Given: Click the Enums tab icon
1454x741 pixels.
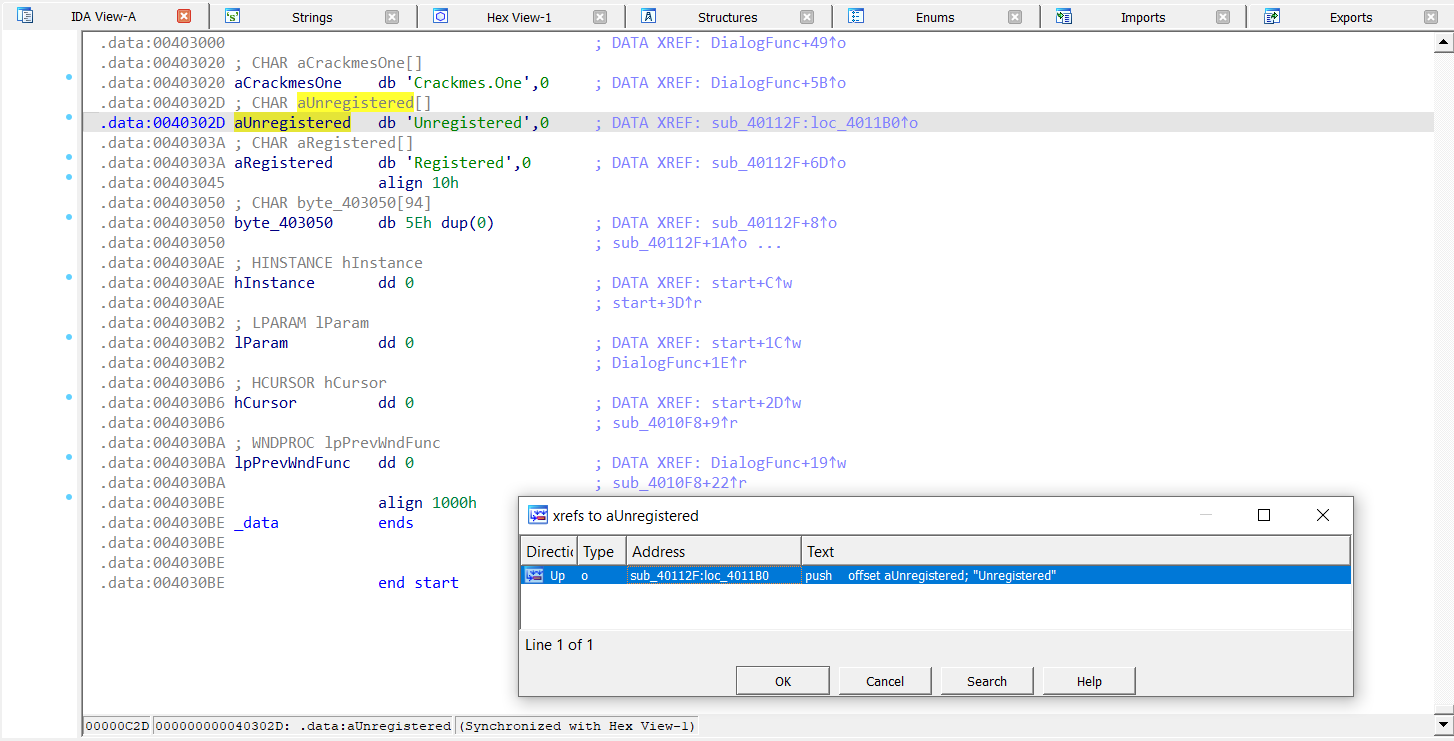Looking at the screenshot, I should [856, 16].
